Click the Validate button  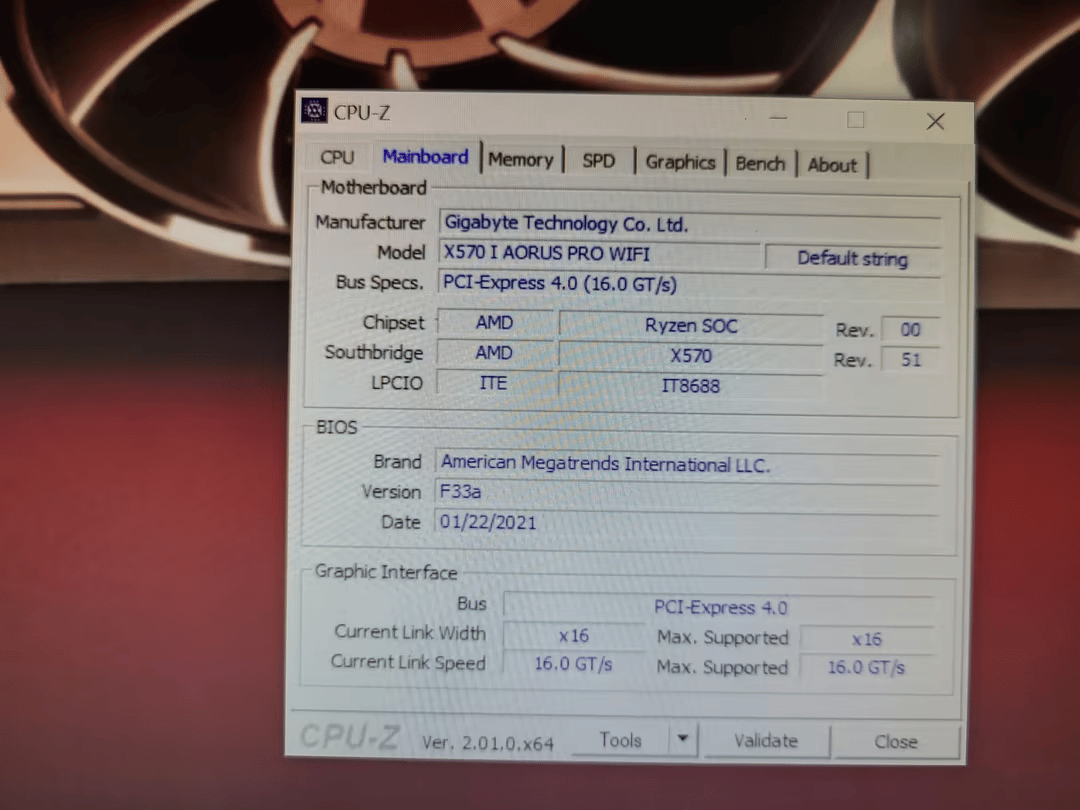click(766, 741)
